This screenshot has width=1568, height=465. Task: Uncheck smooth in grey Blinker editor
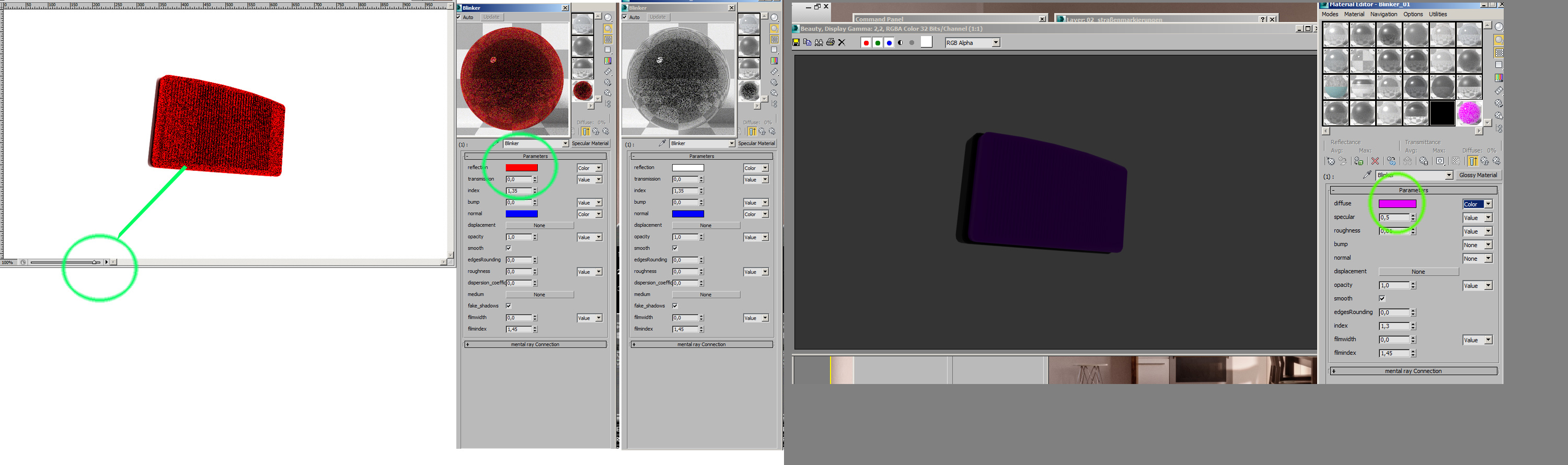(674, 248)
